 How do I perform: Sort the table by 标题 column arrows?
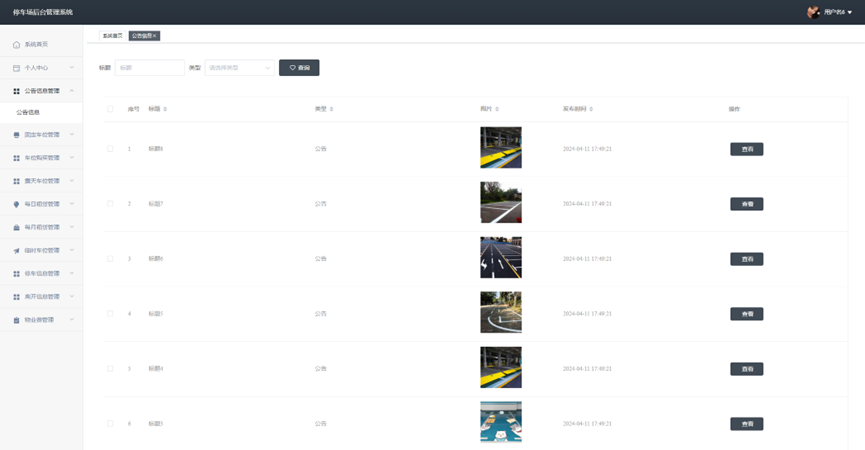point(165,109)
